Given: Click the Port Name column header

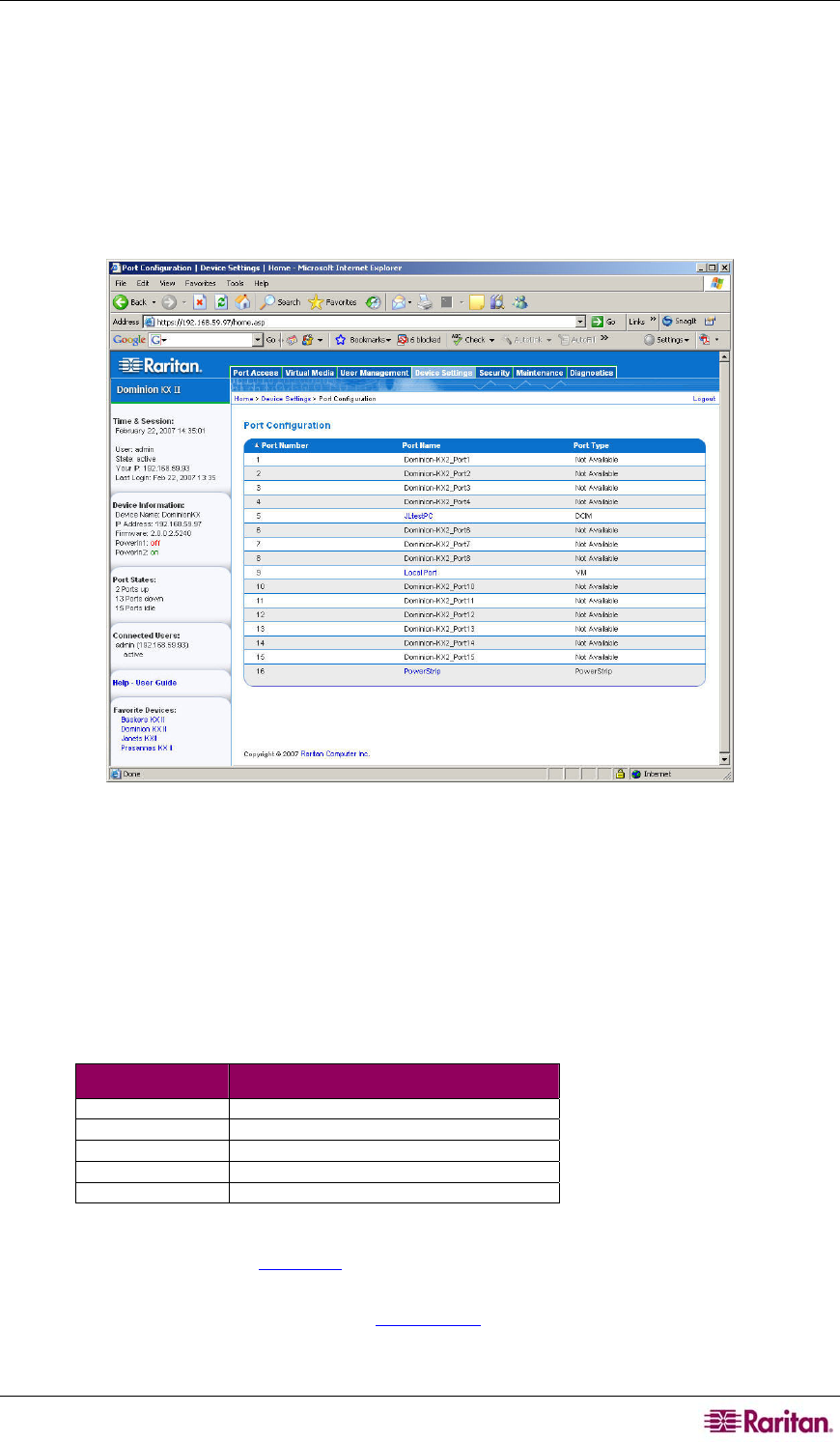Looking at the screenshot, I should [x=421, y=445].
